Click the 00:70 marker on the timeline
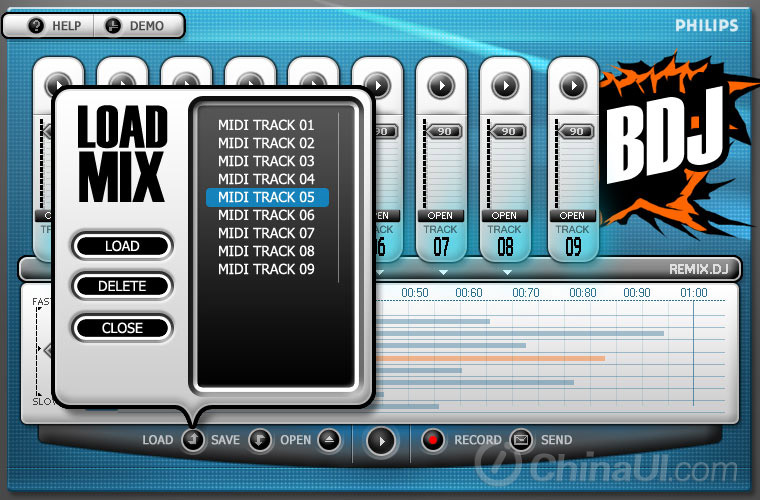This screenshot has height=500, width=760. 525,293
